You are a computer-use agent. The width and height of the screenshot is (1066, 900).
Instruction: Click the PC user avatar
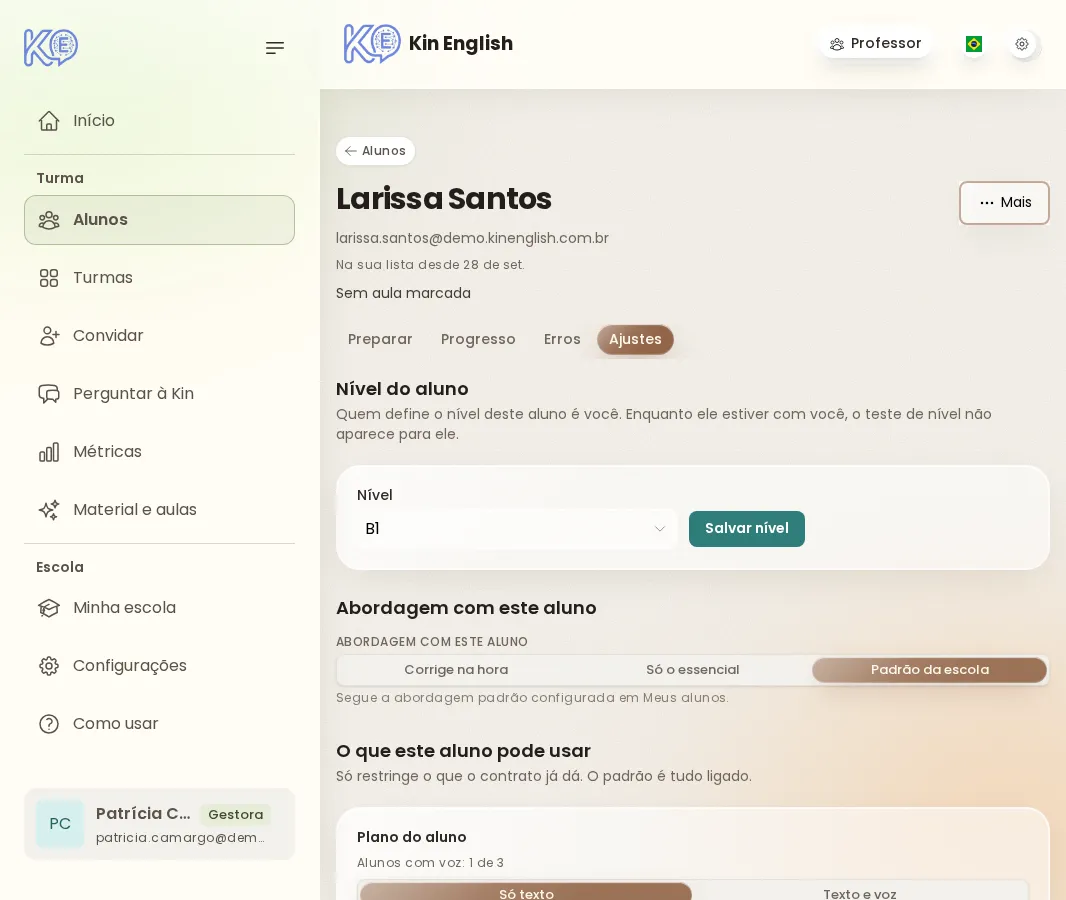pyautogui.click(x=60, y=824)
